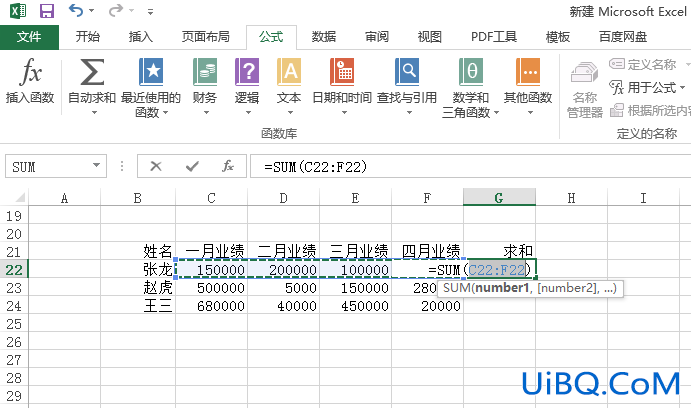This screenshot has height=408, width=691.
Task: Click 根据所选内容创建 button
Action: pyautogui.click(x=650, y=110)
